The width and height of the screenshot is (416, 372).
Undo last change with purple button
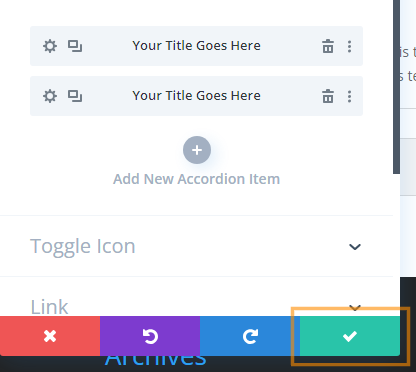(x=150, y=336)
